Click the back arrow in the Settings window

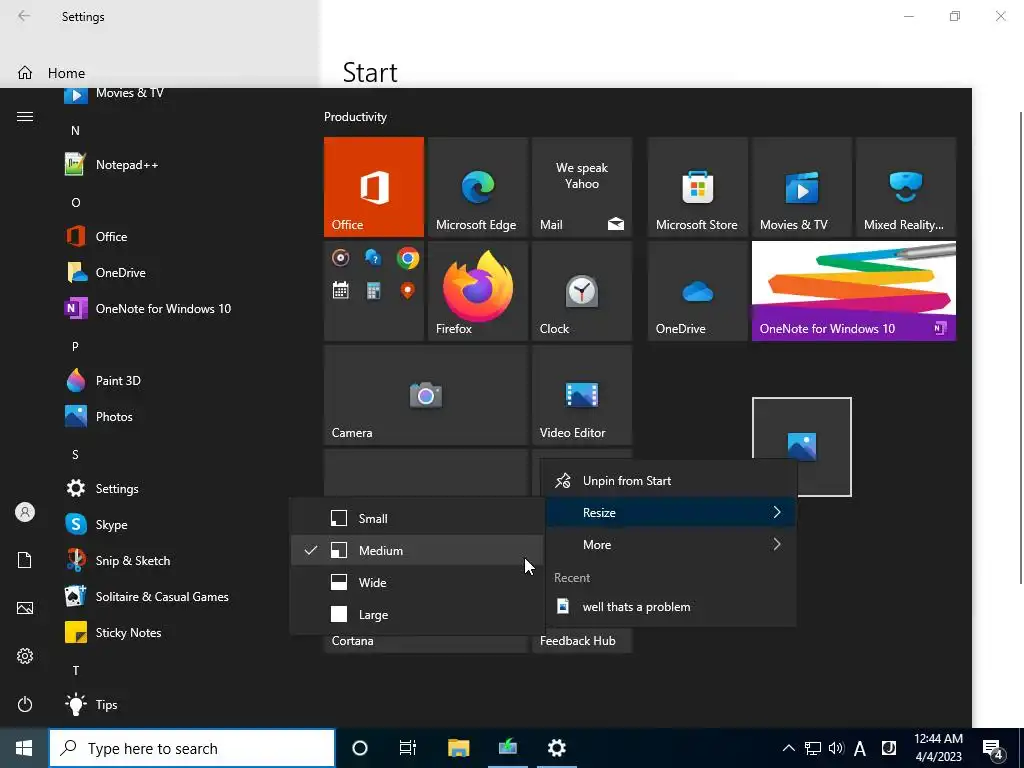[24, 16]
